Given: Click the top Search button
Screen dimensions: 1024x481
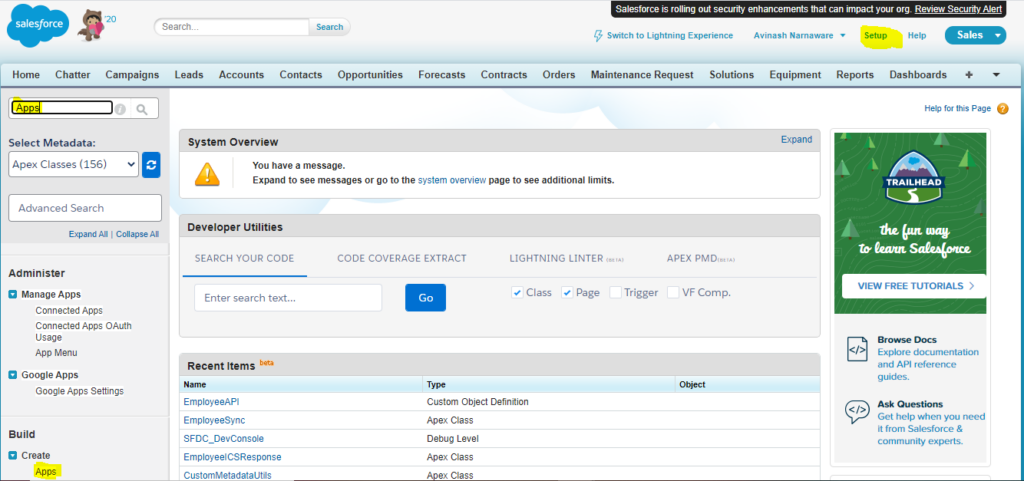Looking at the screenshot, I should point(329,27).
